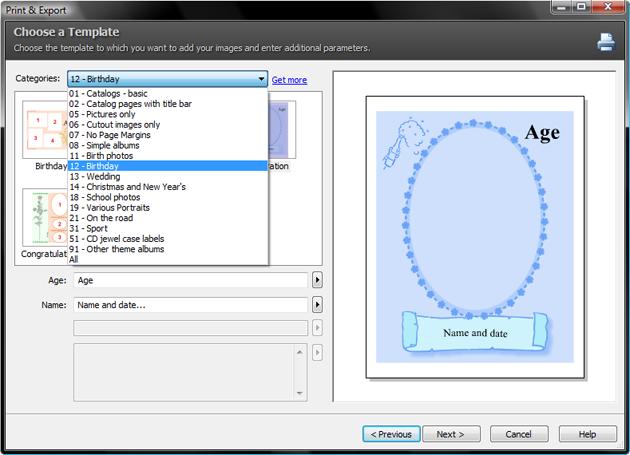Image resolution: width=630 pixels, height=455 pixels.
Task: Click into the Age text field
Action: point(191,280)
